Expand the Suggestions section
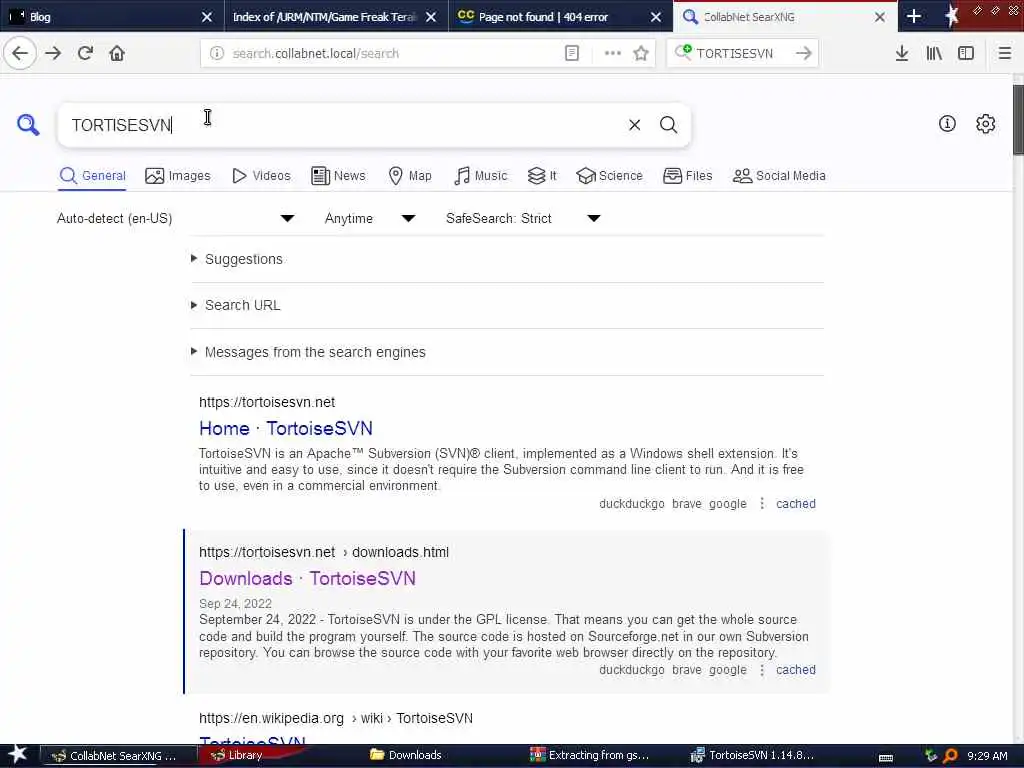 click(x=244, y=259)
